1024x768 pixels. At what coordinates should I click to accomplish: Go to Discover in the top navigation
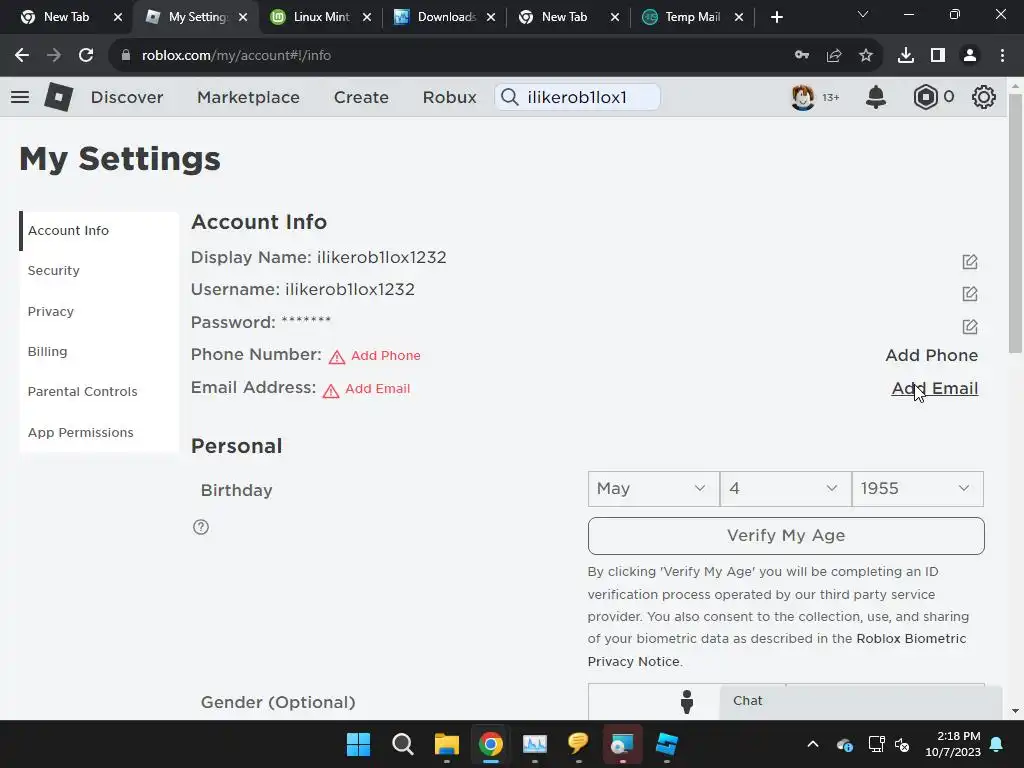127,97
